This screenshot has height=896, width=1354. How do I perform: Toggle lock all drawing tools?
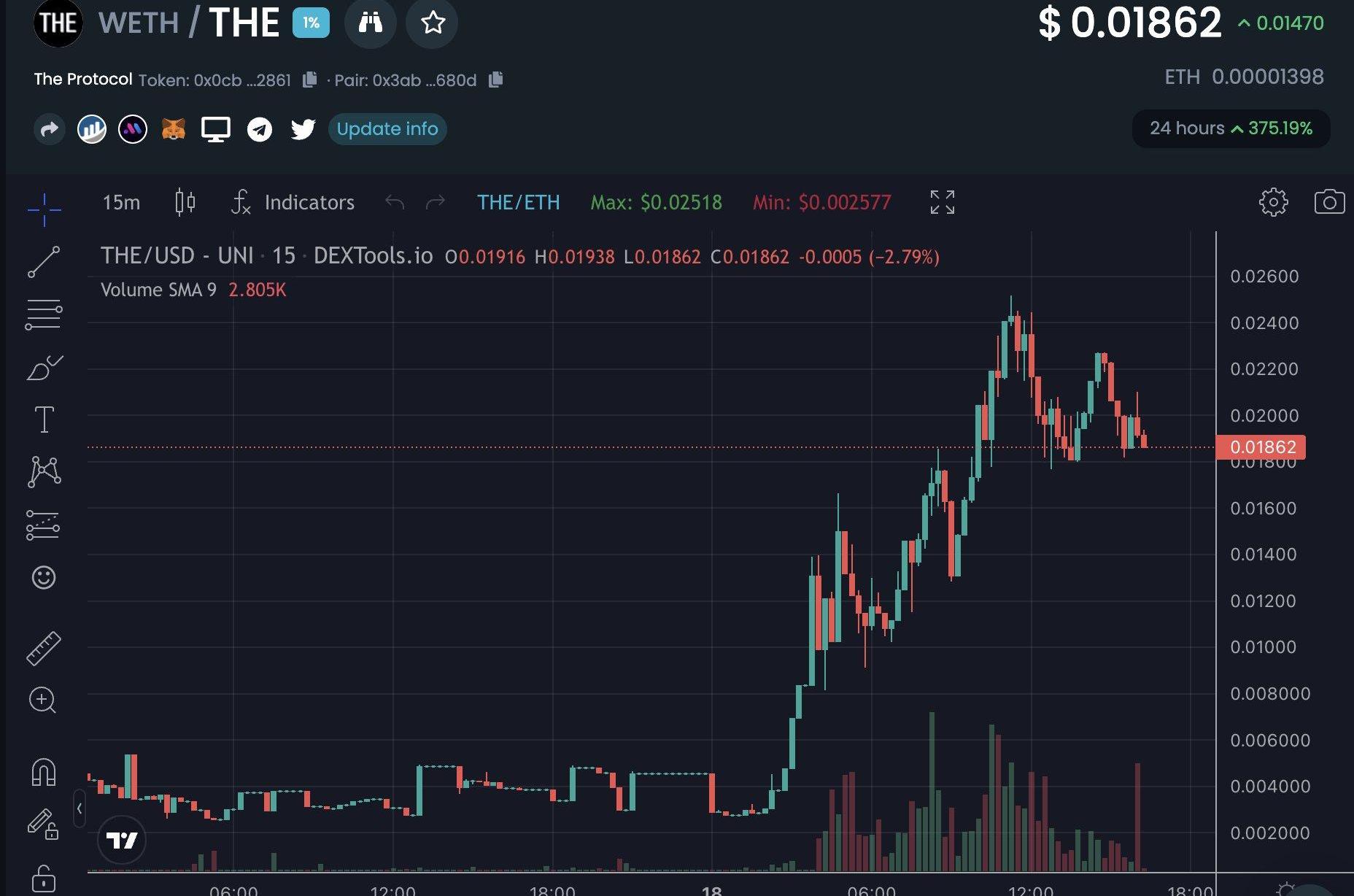pyautogui.click(x=43, y=878)
